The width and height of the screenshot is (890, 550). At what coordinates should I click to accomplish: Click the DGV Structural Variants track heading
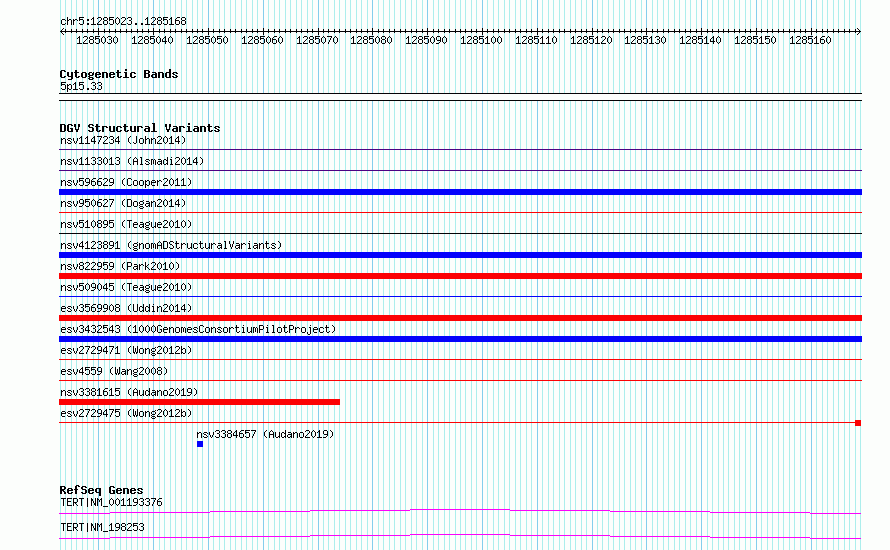pyautogui.click(x=140, y=128)
